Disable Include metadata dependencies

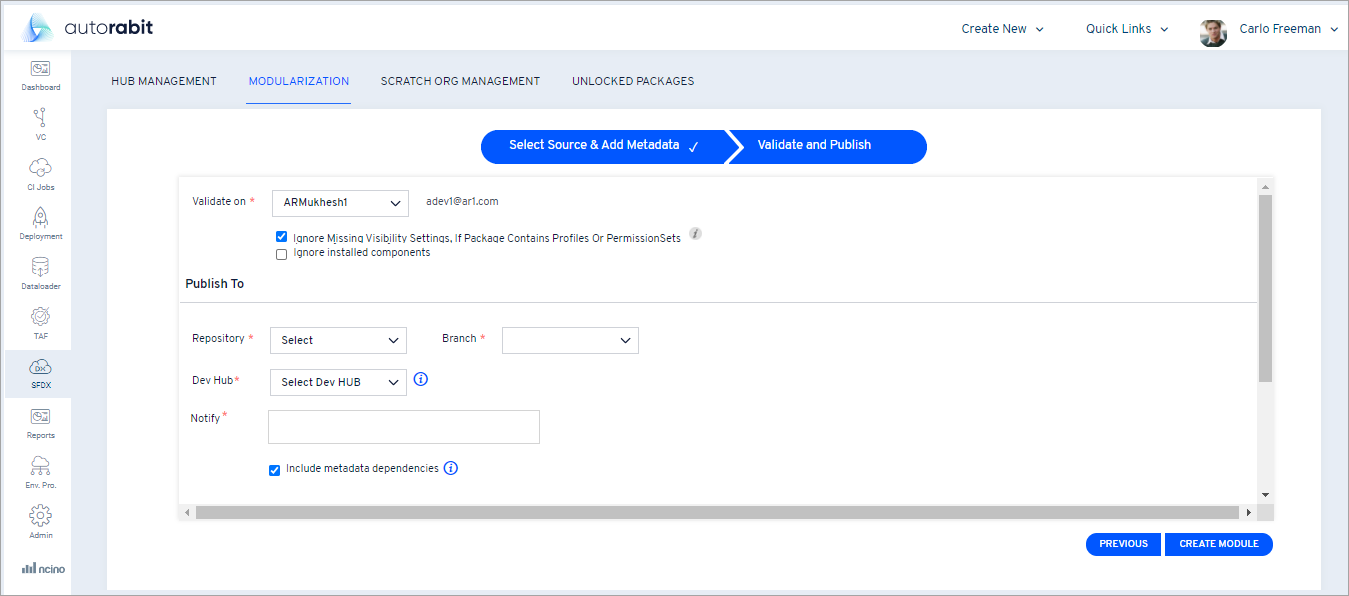[x=274, y=469]
